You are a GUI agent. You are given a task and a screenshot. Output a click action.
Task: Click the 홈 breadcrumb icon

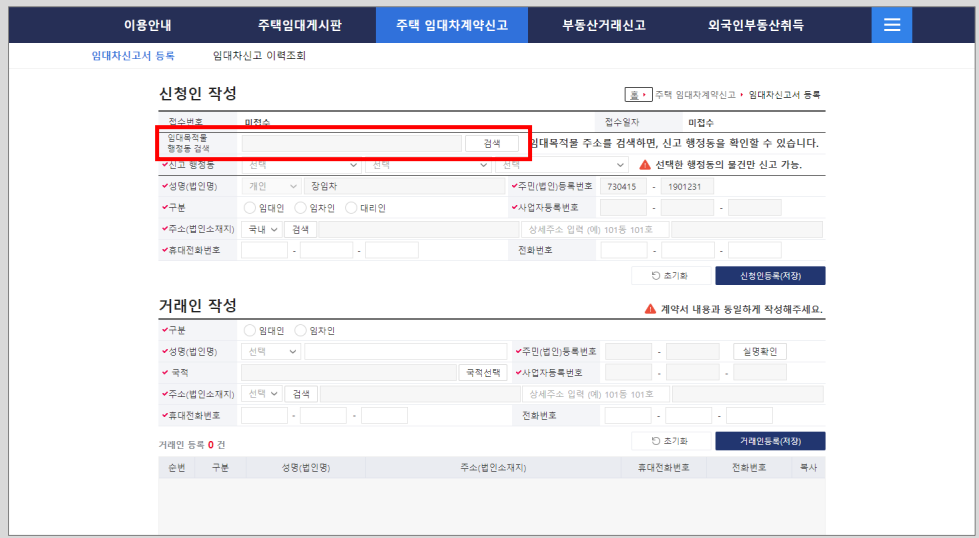click(638, 95)
